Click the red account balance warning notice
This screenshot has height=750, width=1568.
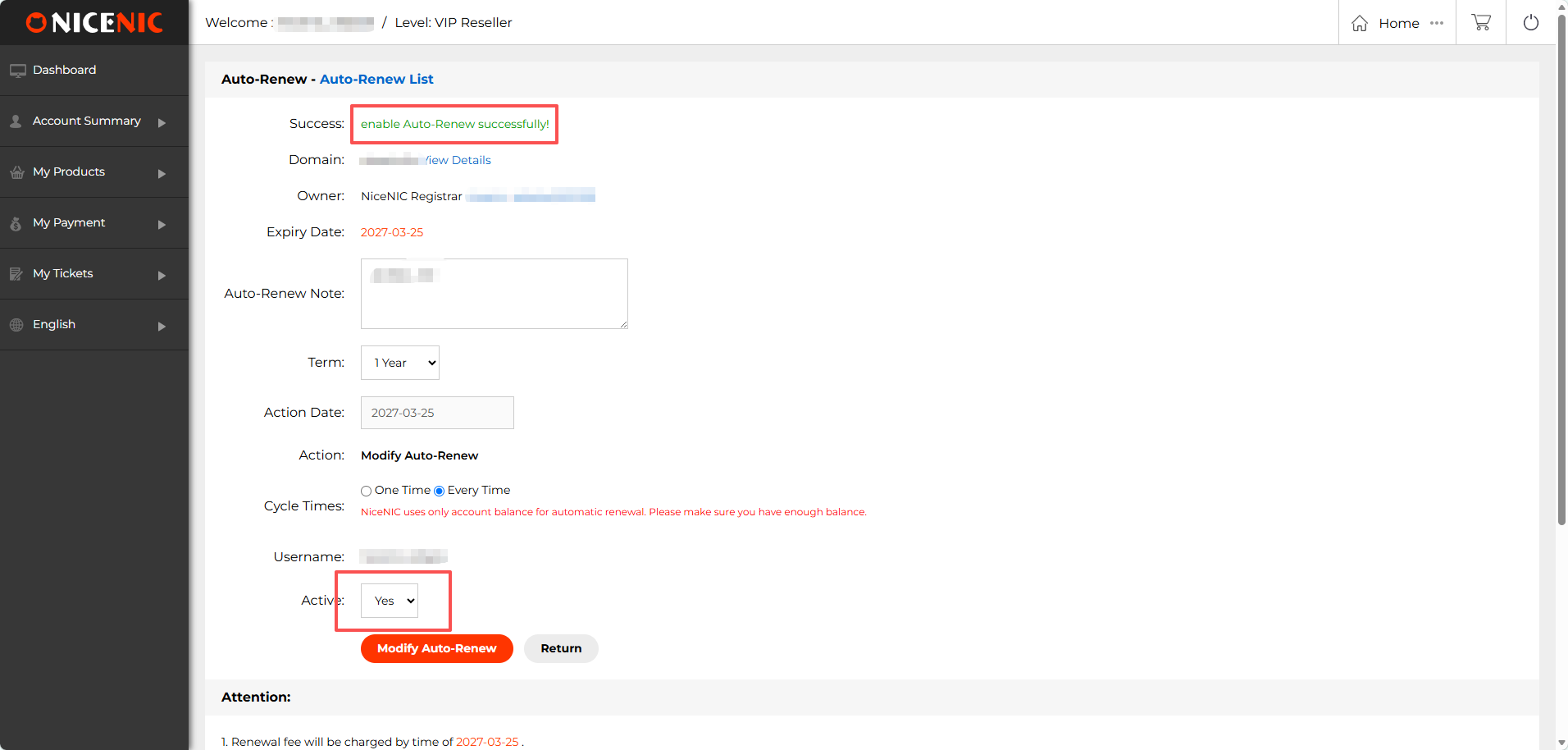click(613, 512)
